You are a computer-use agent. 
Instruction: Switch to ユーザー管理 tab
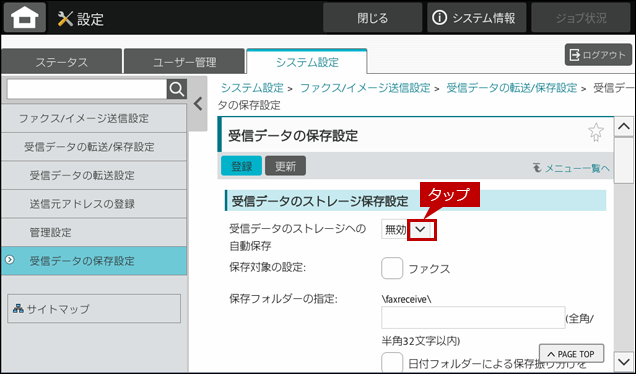pos(185,62)
